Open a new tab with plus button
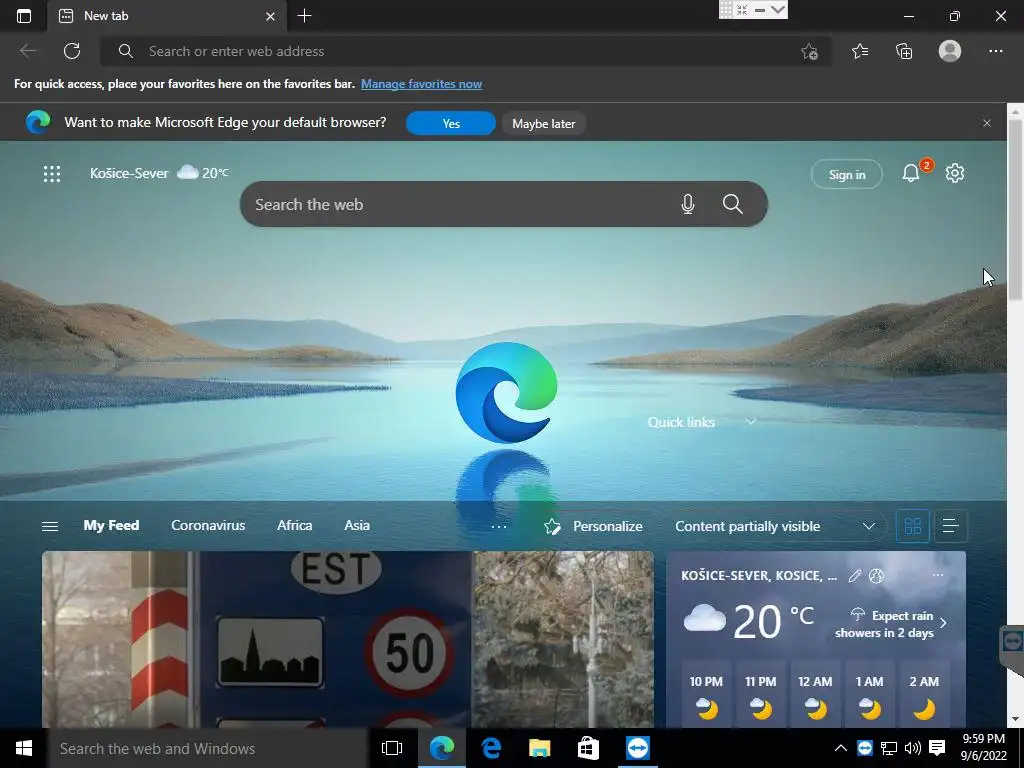The width and height of the screenshot is (1024, 768). tap(304, 16)
